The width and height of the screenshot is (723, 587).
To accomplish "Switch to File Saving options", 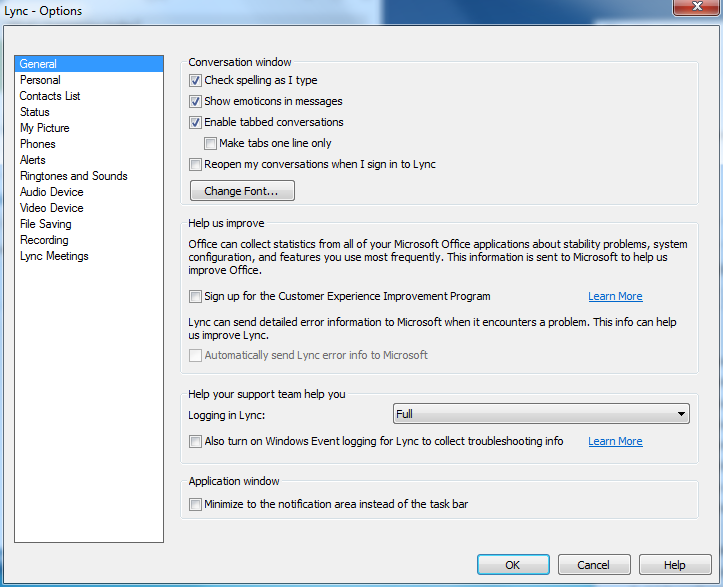I will point(89,224).
